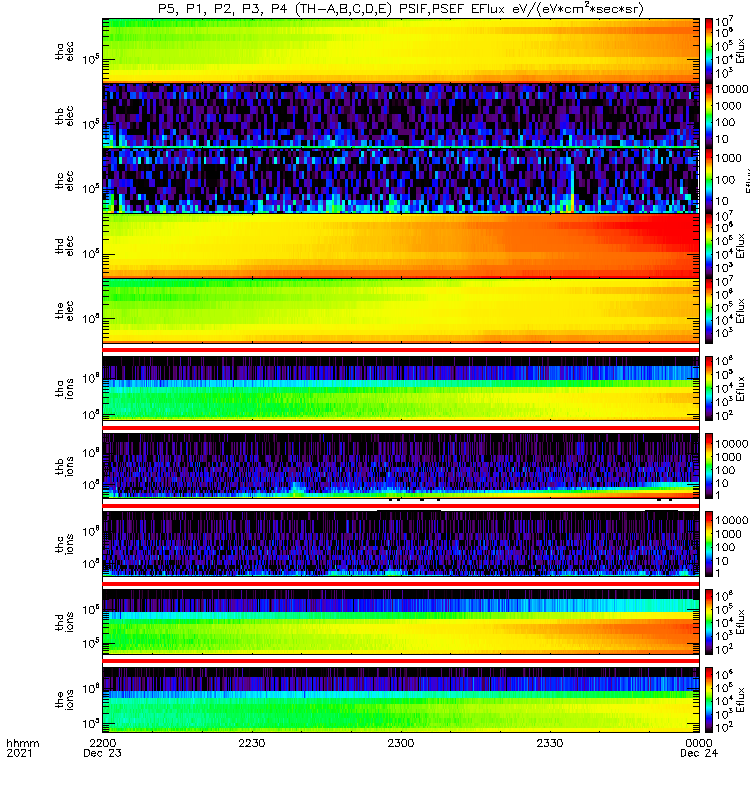Click the 0000 time tick label
The width and height of the screenshot is (750, 800).
tap(699, 743)
